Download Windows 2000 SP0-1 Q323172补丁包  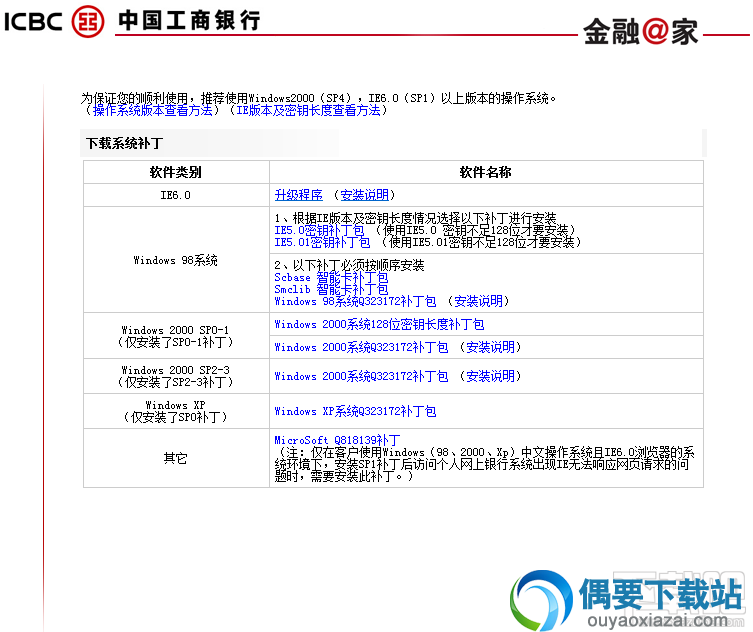pos(362,348)
